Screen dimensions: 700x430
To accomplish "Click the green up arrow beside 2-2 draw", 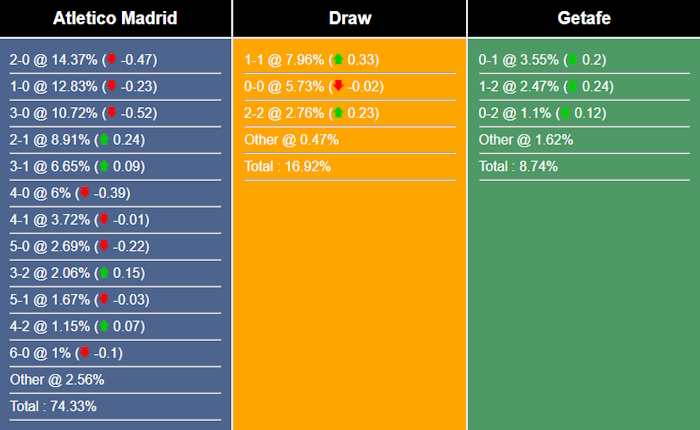I will click(x=339, y=113).
